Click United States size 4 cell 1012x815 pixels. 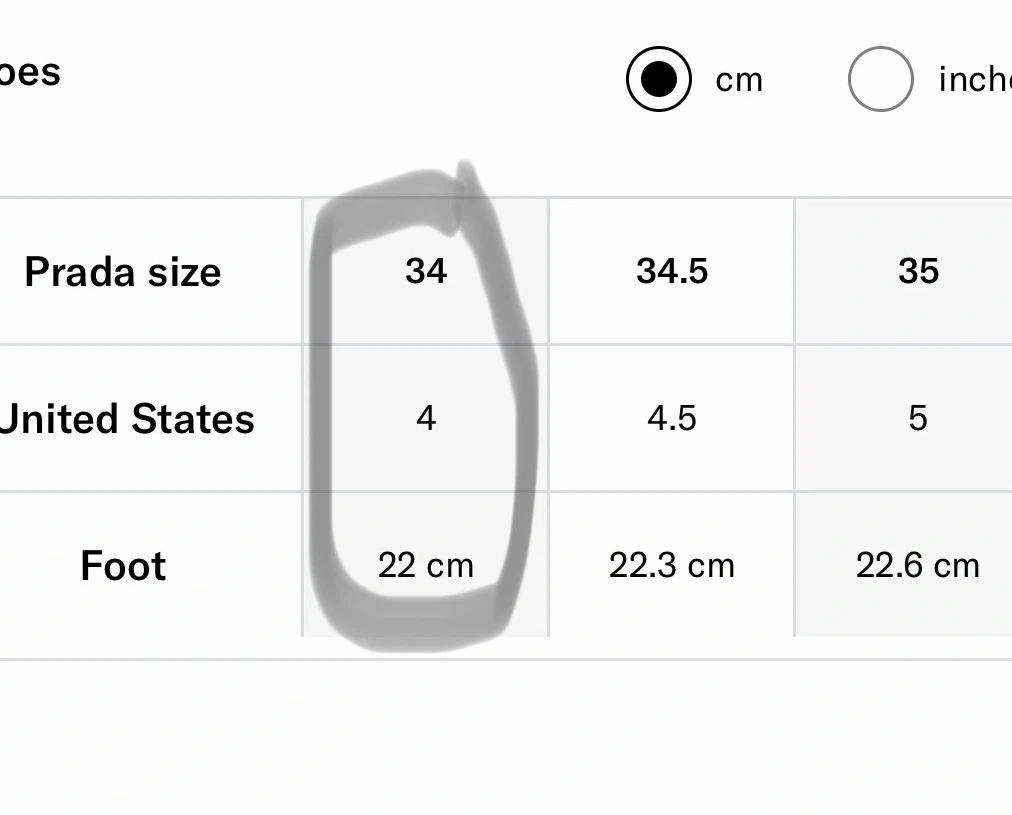pos(425,418)
